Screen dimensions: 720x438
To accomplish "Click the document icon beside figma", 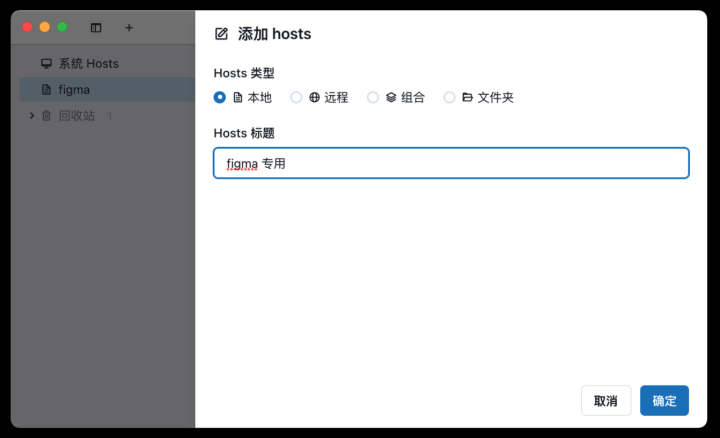I will pyautogui.click(x=46, y=90).
